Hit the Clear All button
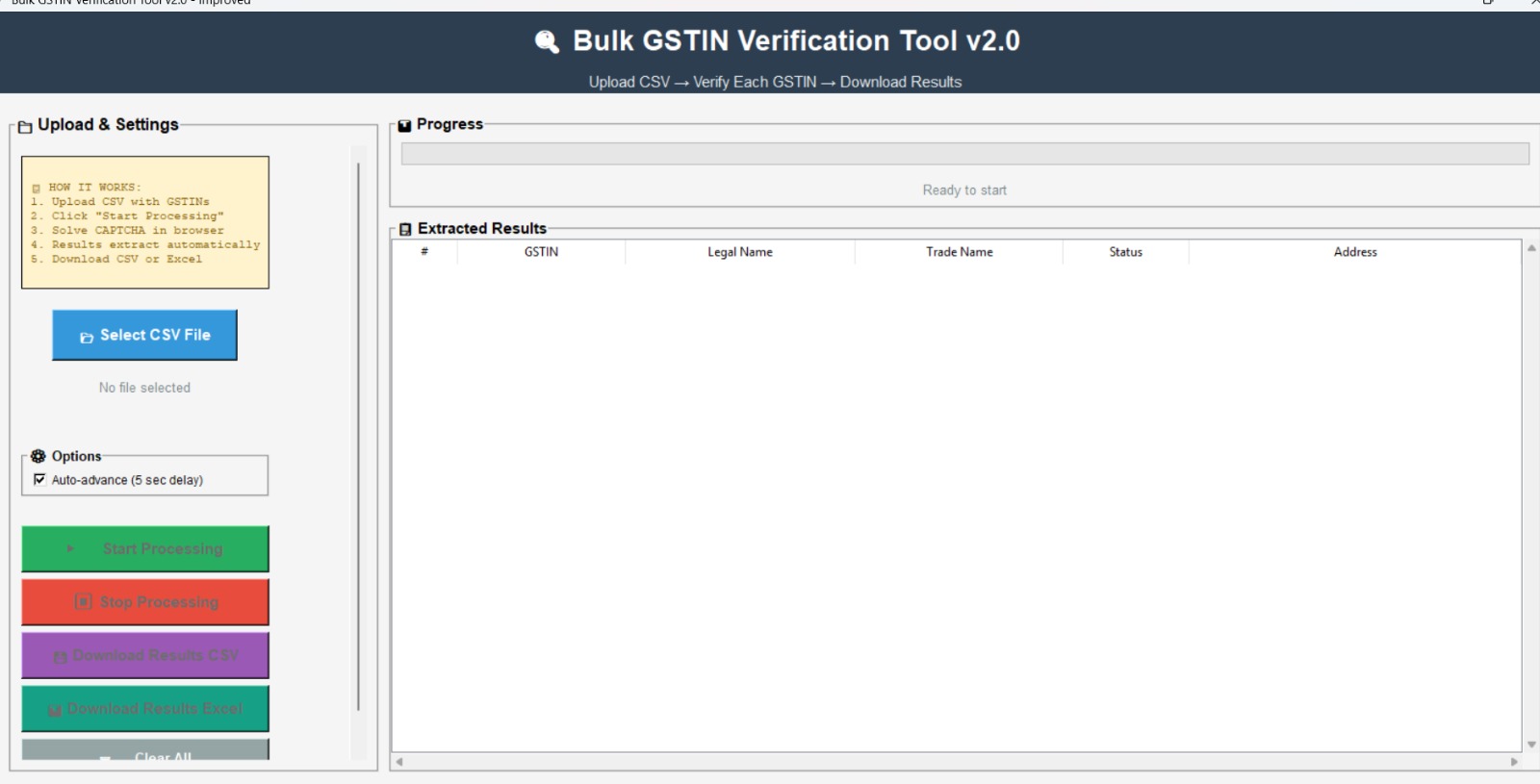 [145, 751]
